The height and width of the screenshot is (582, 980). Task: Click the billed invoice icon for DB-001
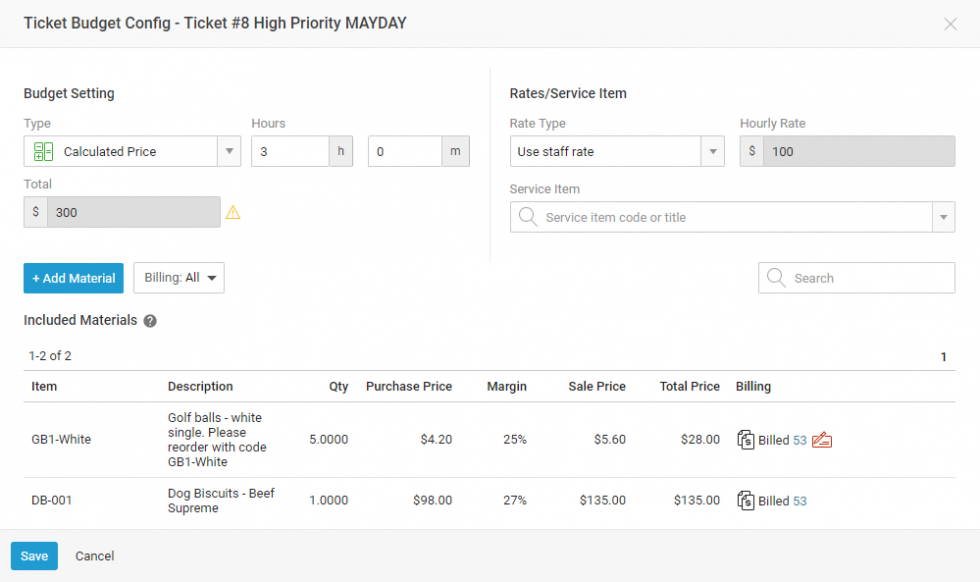pyautogui.click(x=745, y=501)
